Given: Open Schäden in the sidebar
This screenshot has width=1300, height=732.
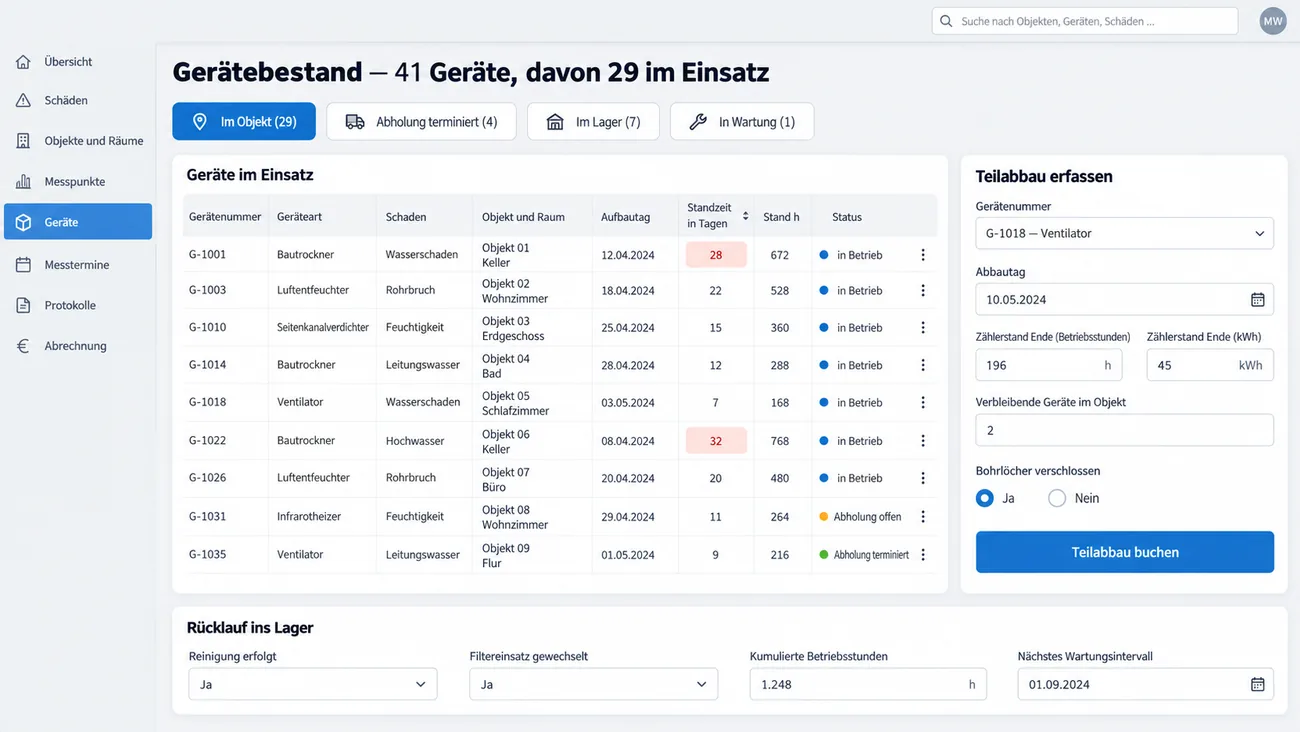Looking at the screenshot, I should (x=78, y=101).
